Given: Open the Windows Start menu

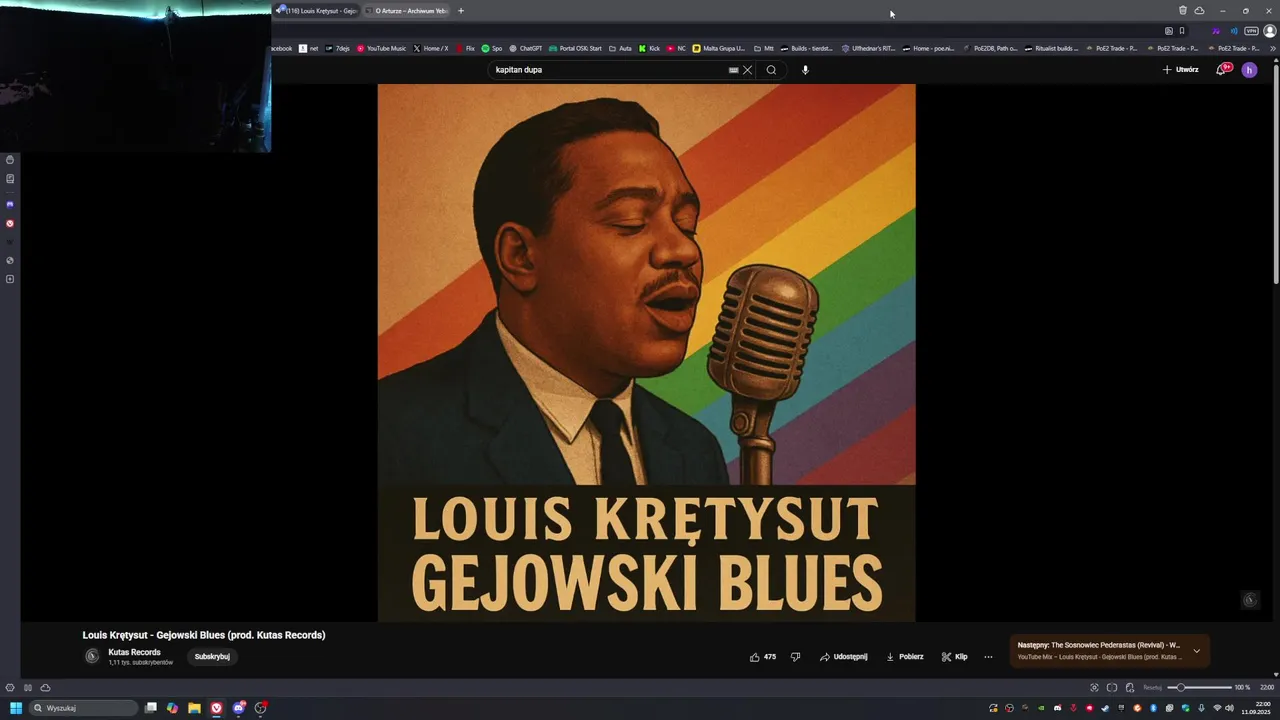Looking at the screenshot, I should 16,708.
